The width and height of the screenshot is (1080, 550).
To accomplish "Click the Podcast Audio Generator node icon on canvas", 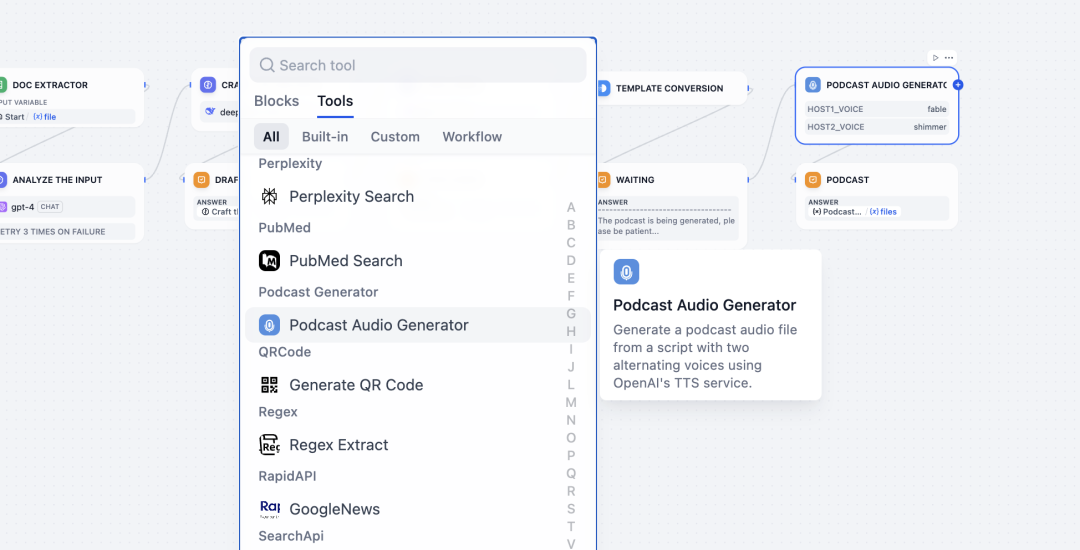I will 813,85.
